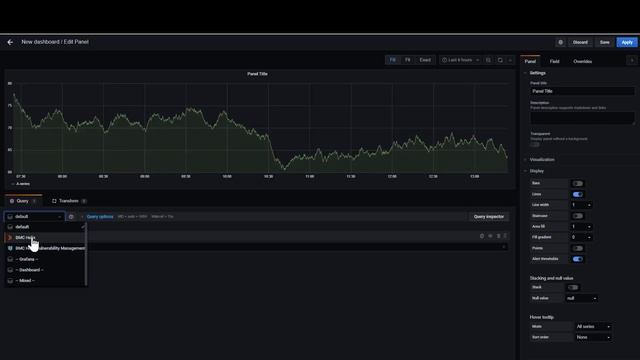Open the Area fill dropdown
Viewport: 640px width, 360px height.
tap(581, 227)
